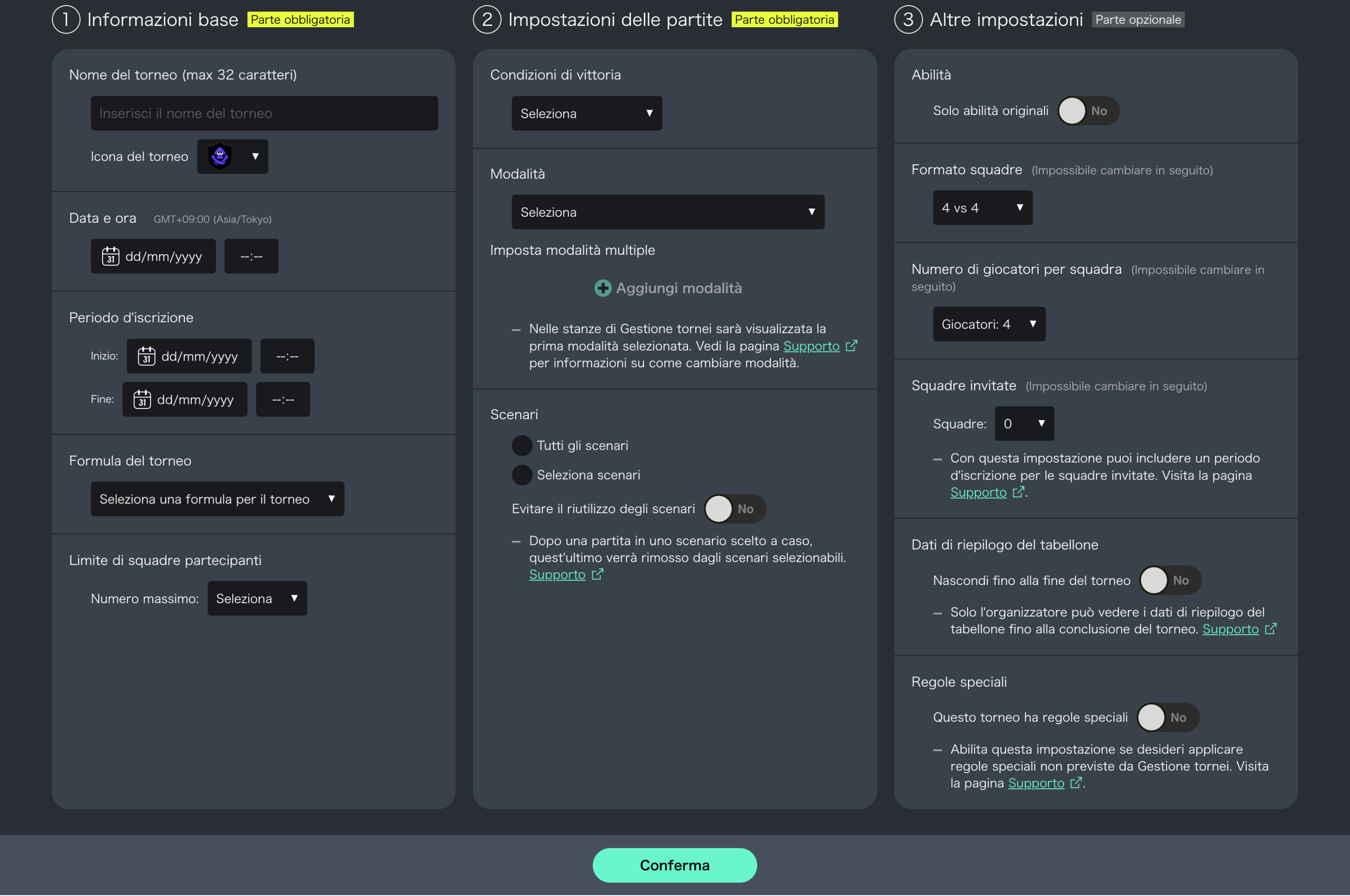The height and width of the screenshot is (896, 1350).
Task: Click Data e ora date field
Action: 153,256
